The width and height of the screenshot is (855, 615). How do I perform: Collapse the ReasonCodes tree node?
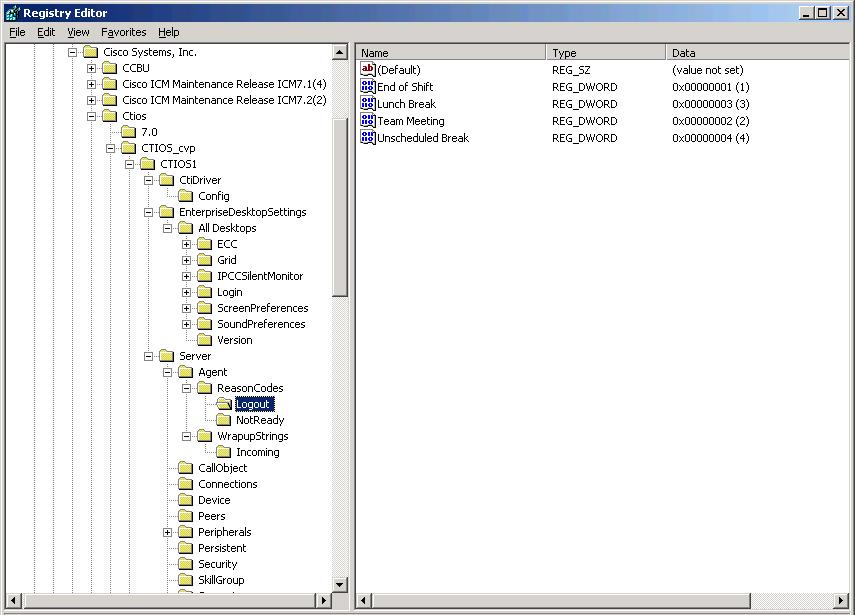point(186,388)
